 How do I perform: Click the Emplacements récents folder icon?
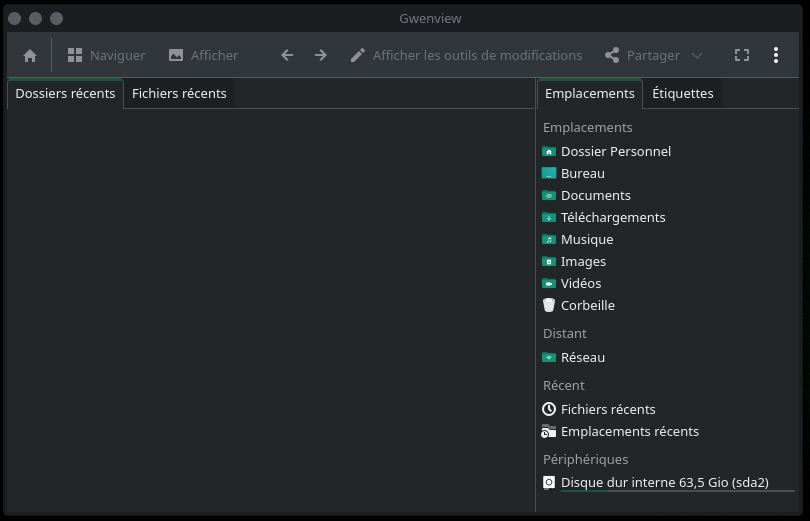click(549, 432)
